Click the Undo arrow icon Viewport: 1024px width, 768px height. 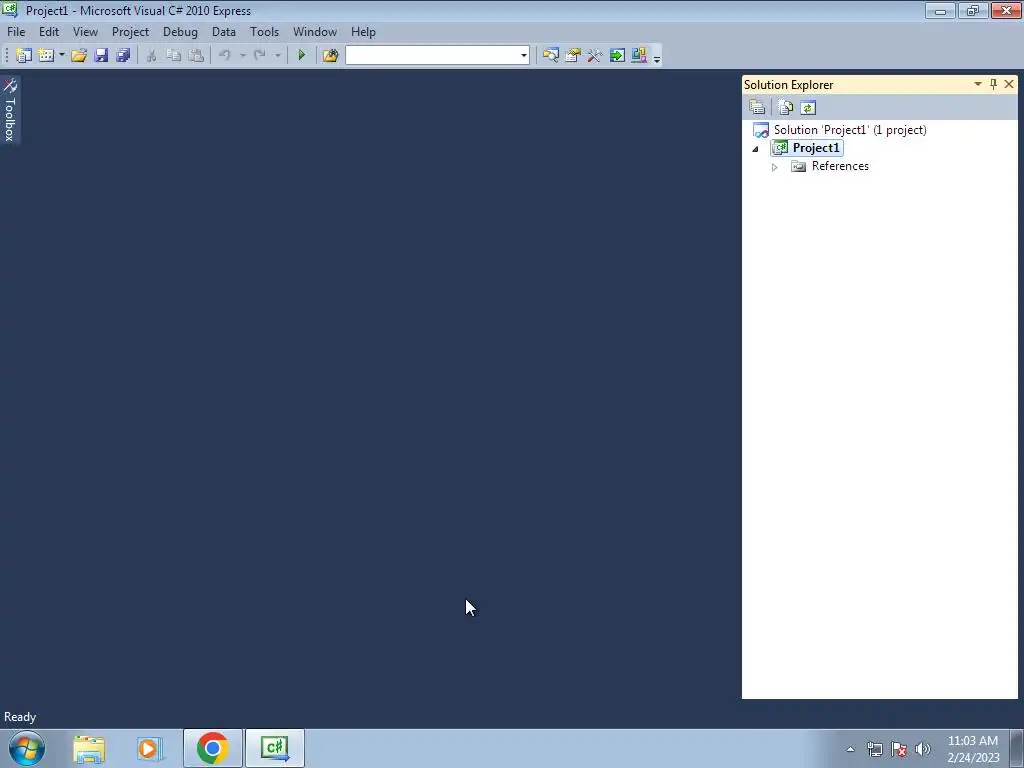click(x=225, y=56)
